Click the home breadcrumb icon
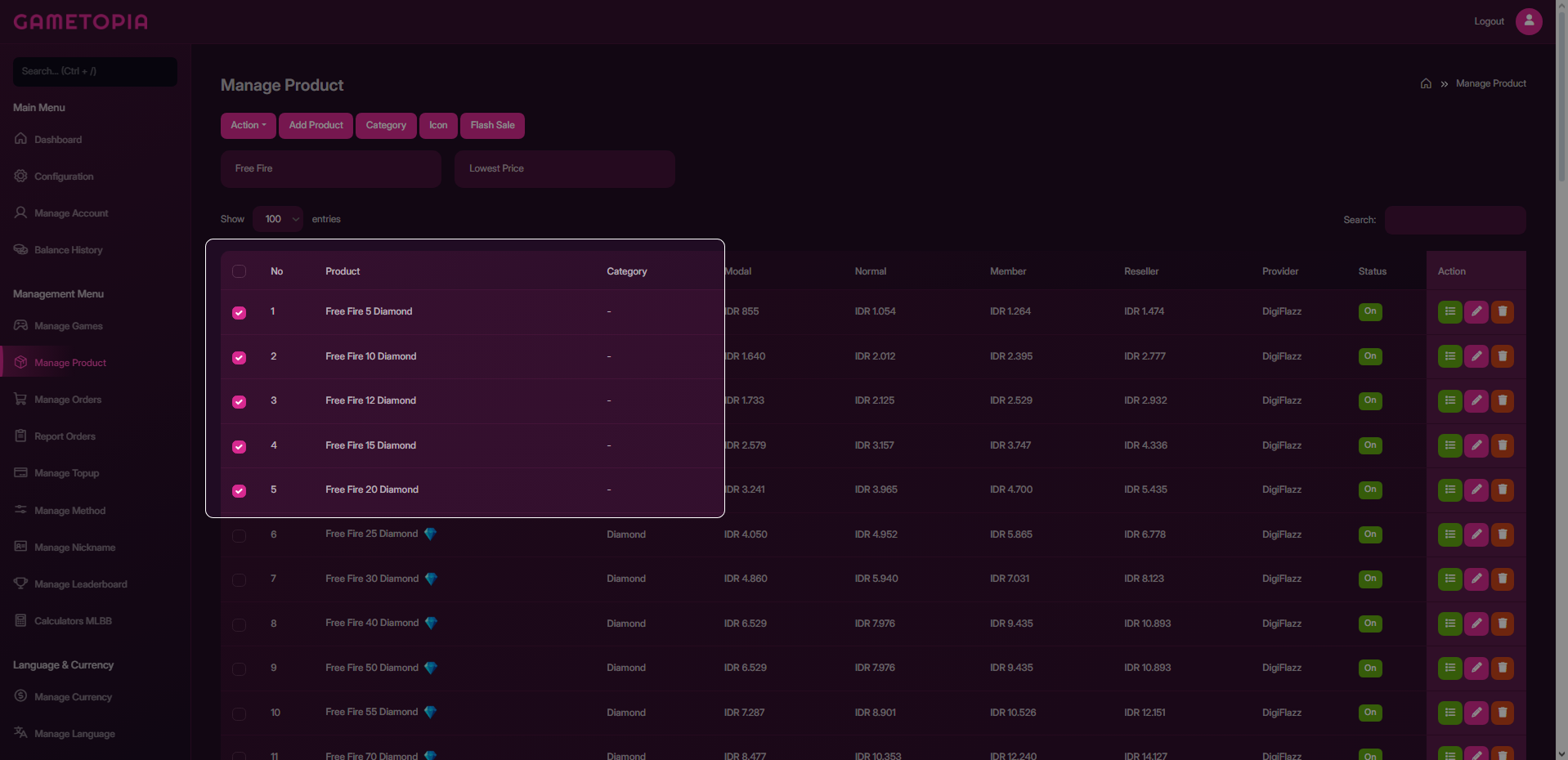Image resolution: width=1568 pixels, height=760 pixels. (x=1426, y=83)
